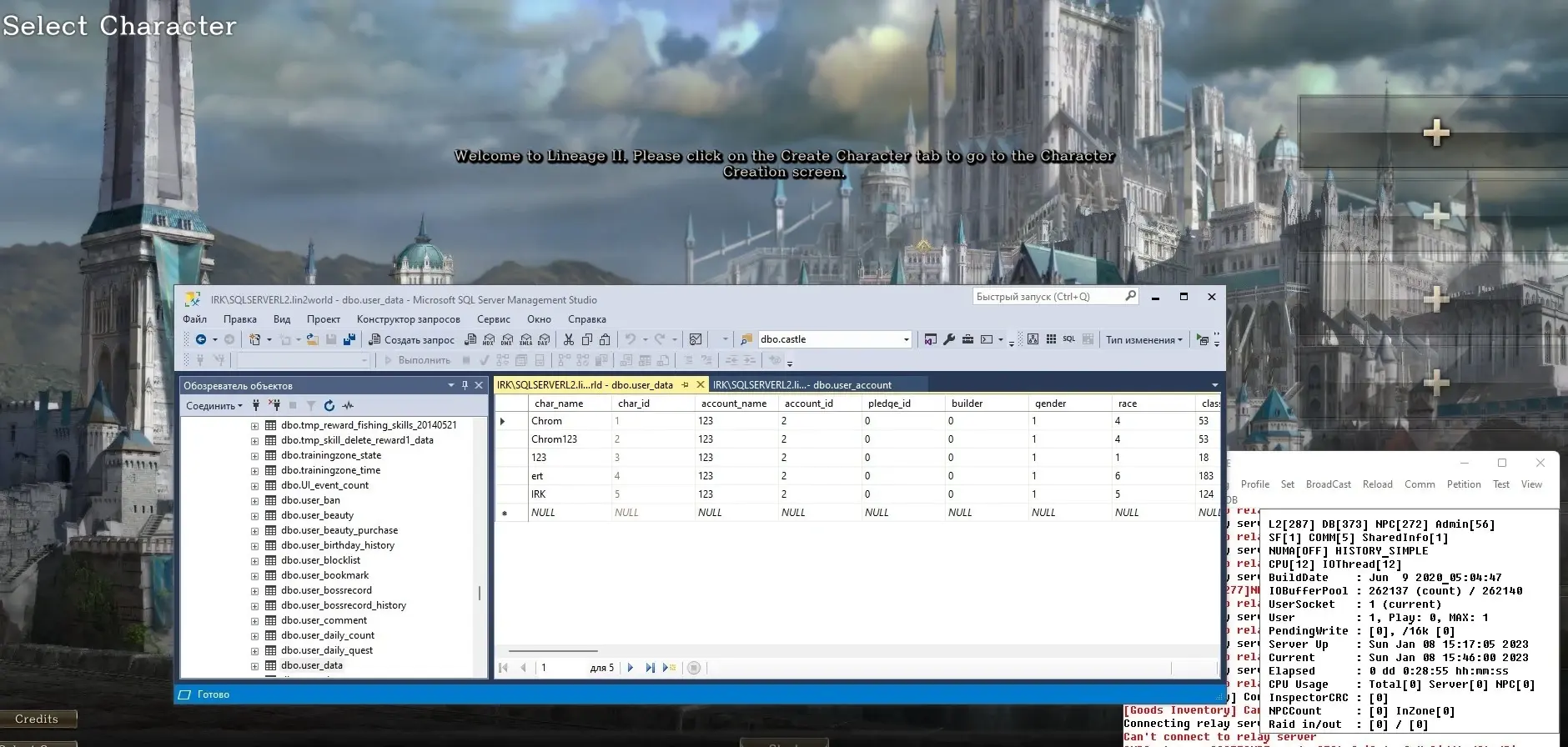
Task: Open Reload menu in server console window
Action: 1378,484
